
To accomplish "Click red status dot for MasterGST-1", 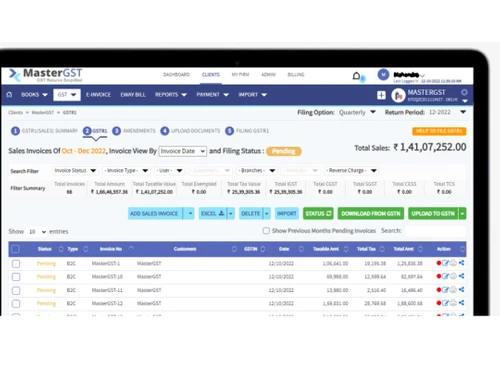I will (439, 263).
